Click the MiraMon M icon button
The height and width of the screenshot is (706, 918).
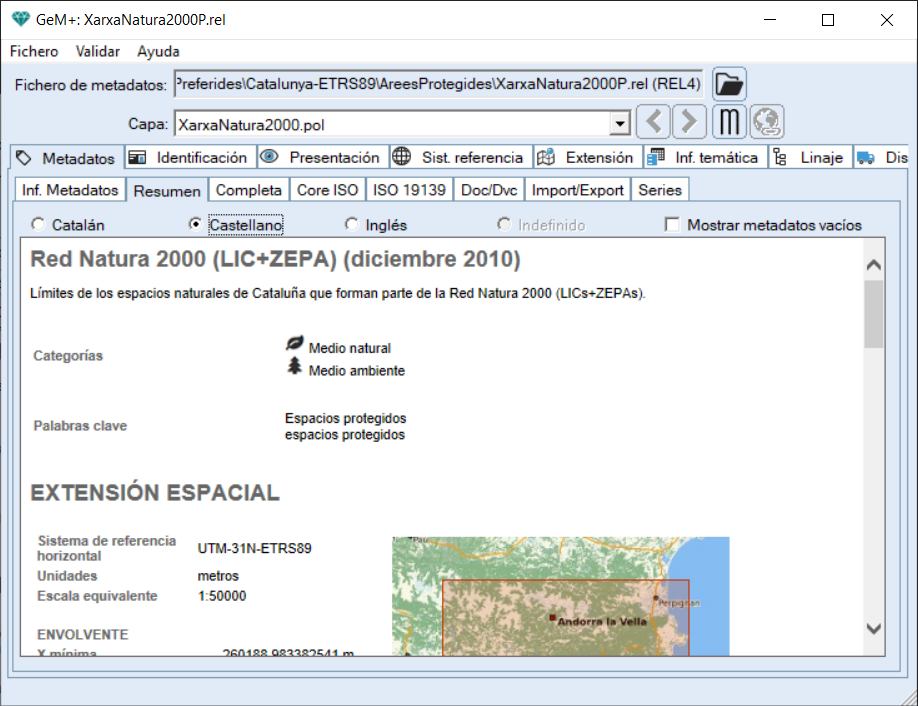tap(730, 124)
